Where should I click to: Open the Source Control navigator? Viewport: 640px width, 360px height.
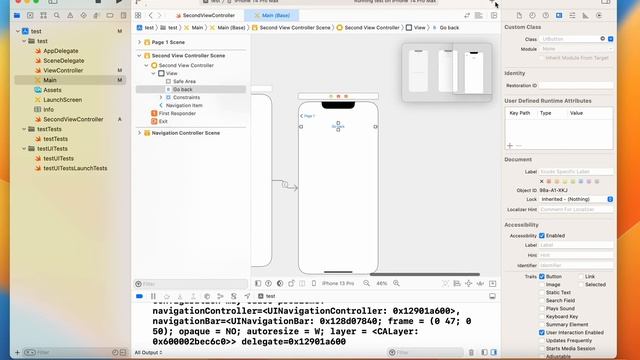(30, 16)
